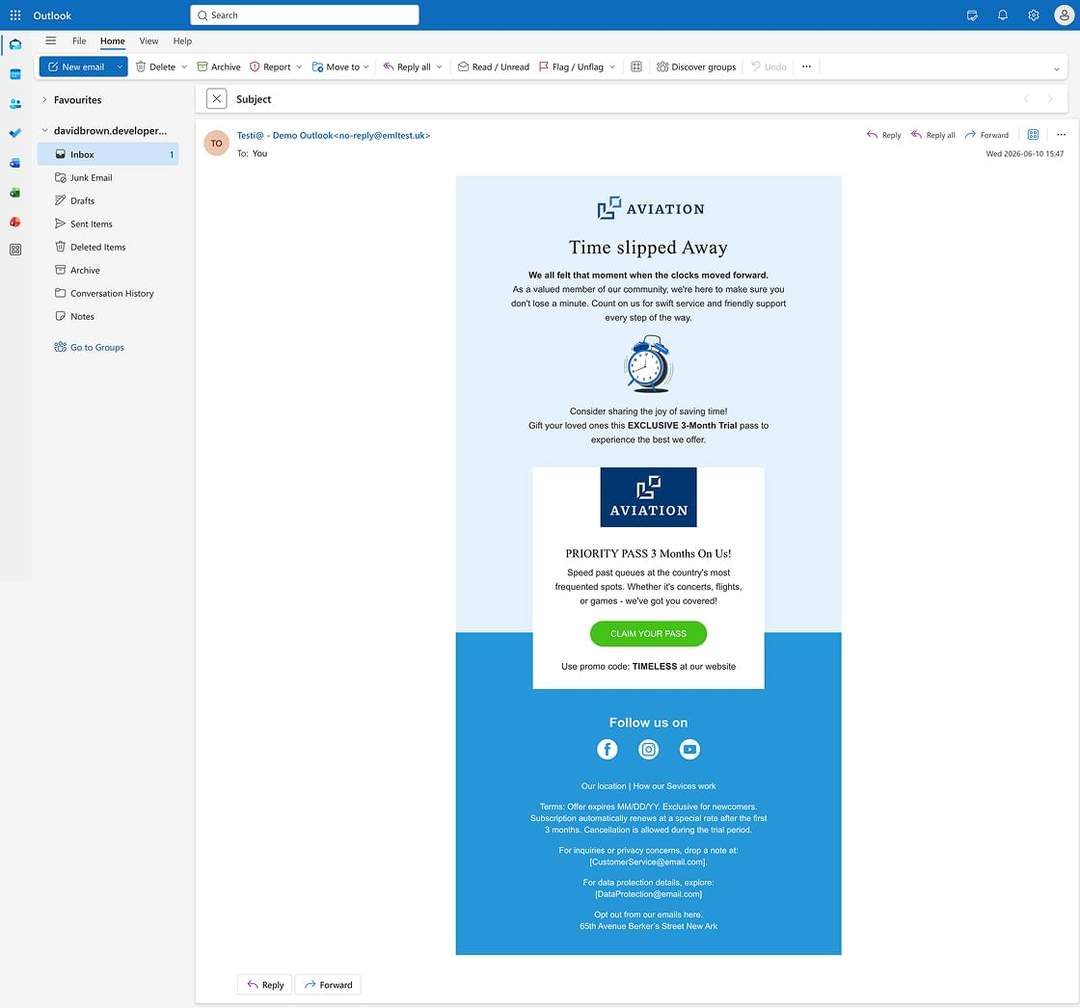This screenshot has width=1080, height=1008.
Task: Open the File menu
Action: click(79, 41)
